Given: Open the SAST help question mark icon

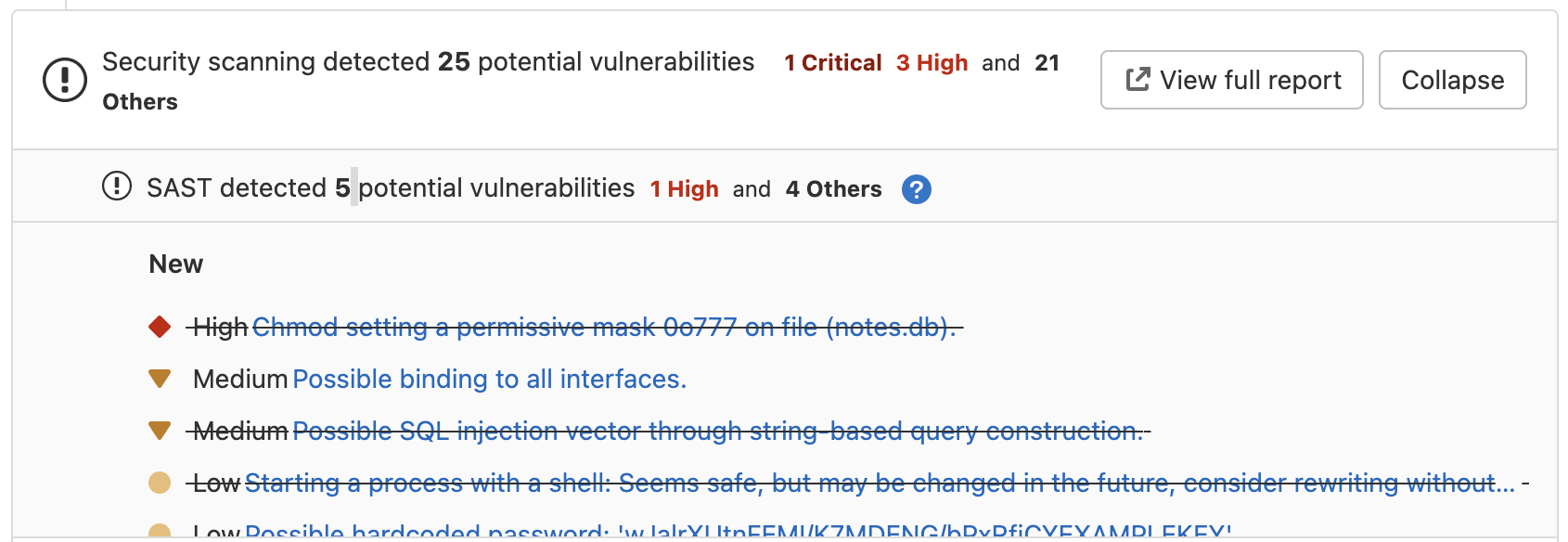Looking at the screenshot, I should (x=916, y=189).
